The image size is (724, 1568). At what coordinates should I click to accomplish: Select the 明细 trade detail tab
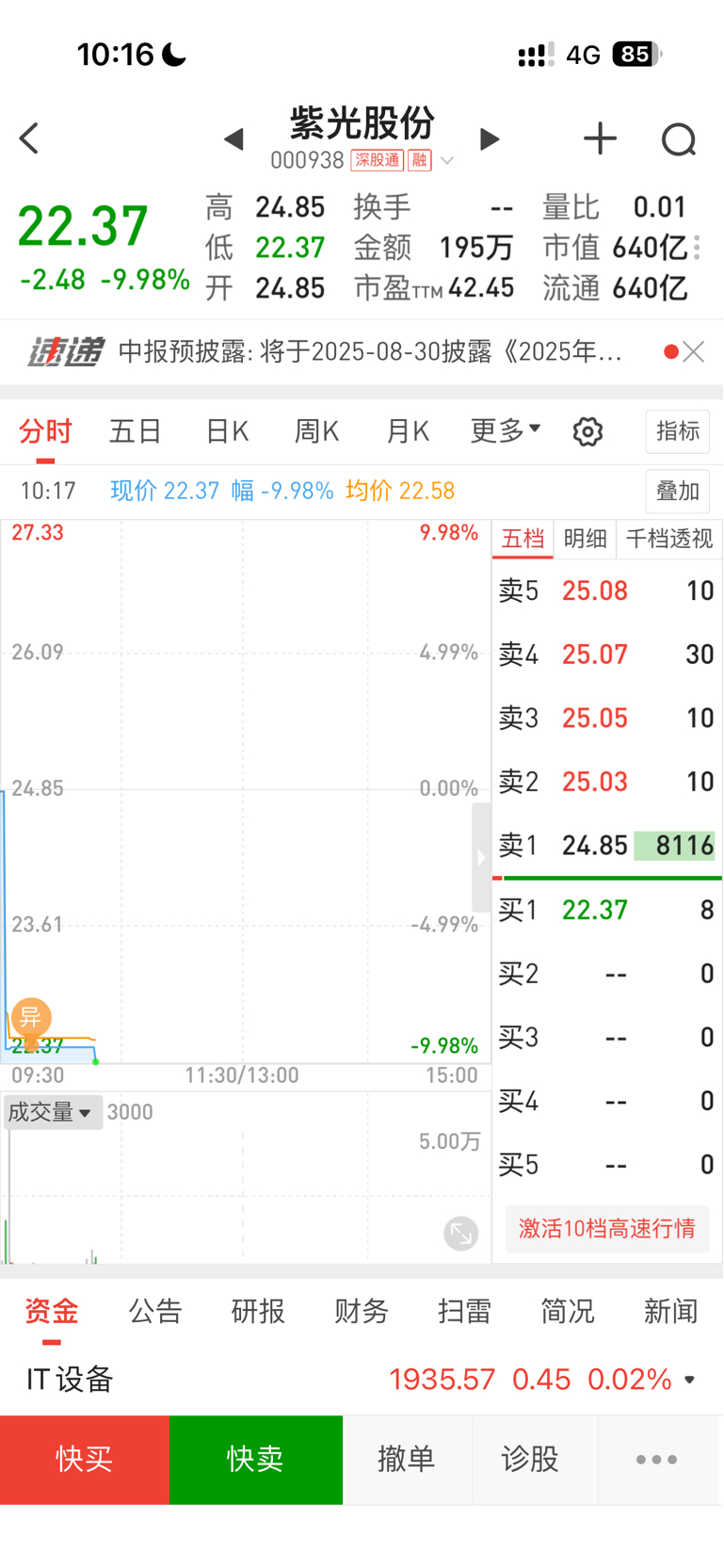585,539
